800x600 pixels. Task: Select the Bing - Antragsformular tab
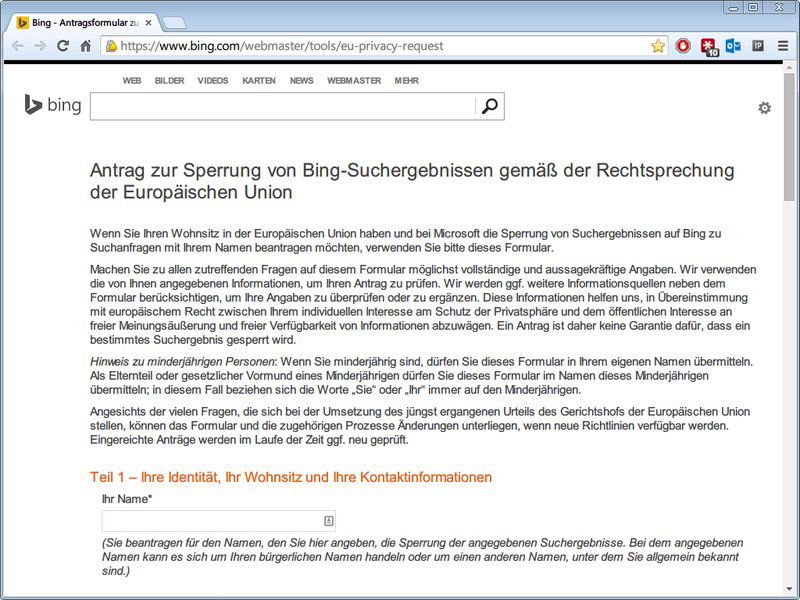85,23
